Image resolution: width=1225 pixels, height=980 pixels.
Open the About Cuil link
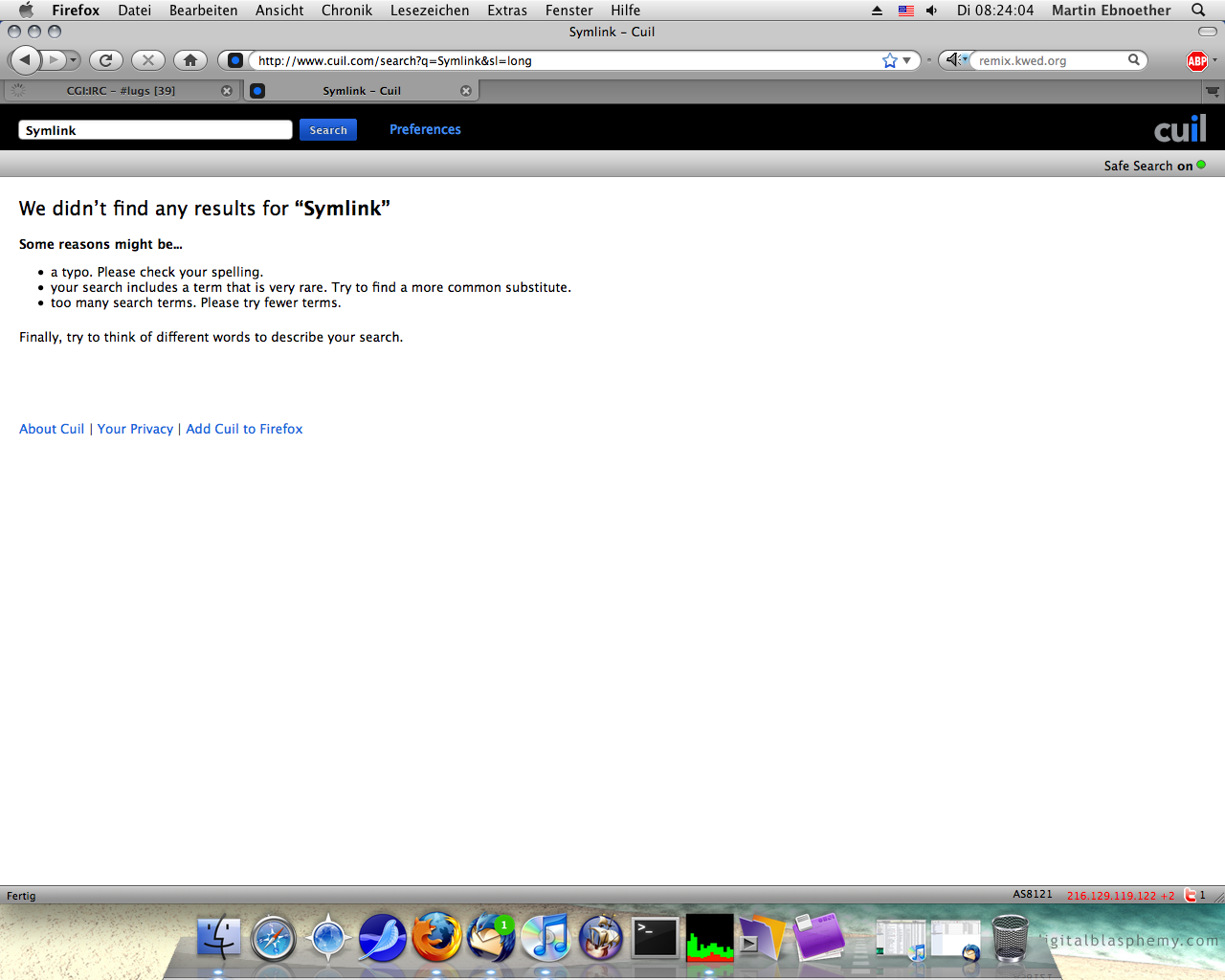(x=52, y=429)
